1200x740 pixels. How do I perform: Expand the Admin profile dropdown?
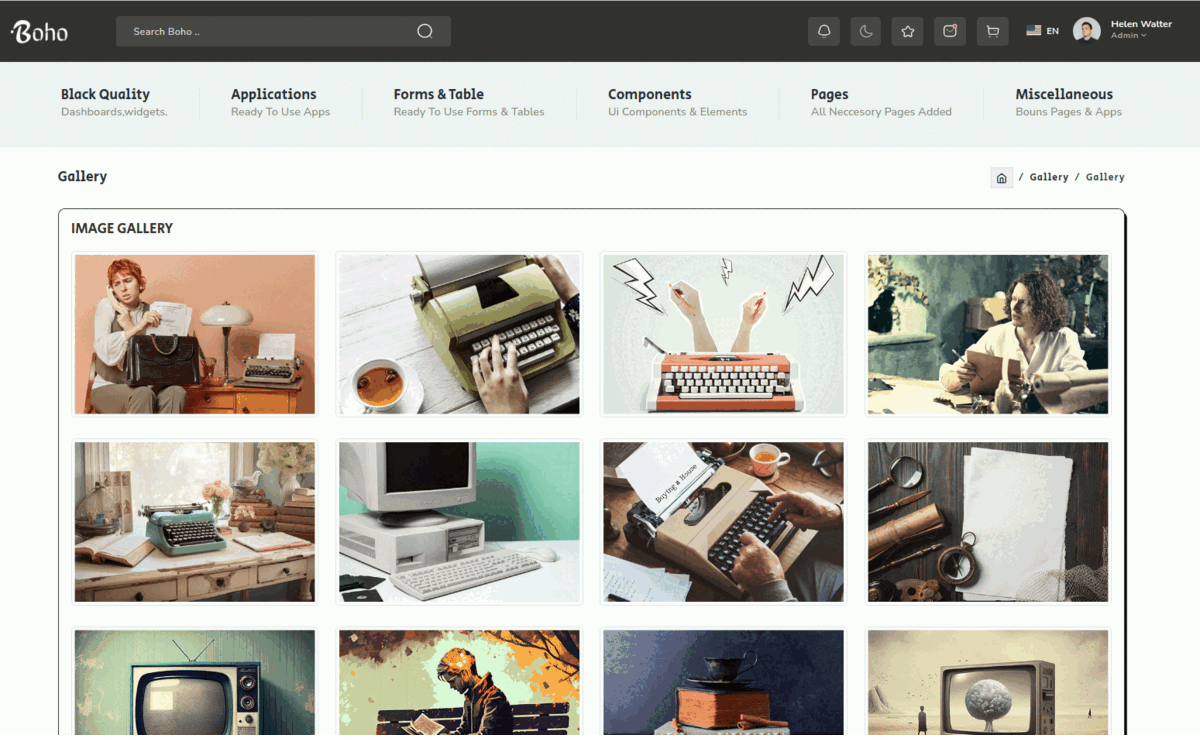pos(1128,36)
